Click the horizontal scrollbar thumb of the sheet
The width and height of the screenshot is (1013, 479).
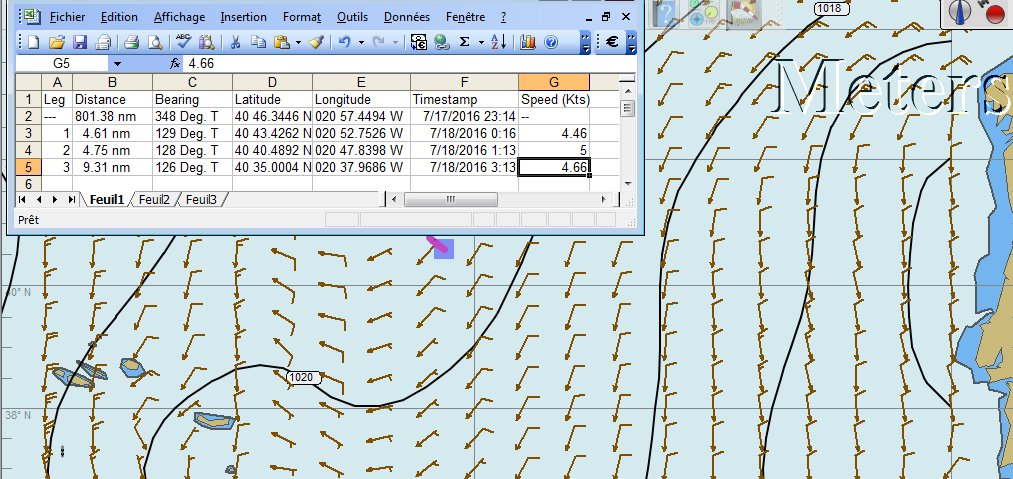coord(450,199)
